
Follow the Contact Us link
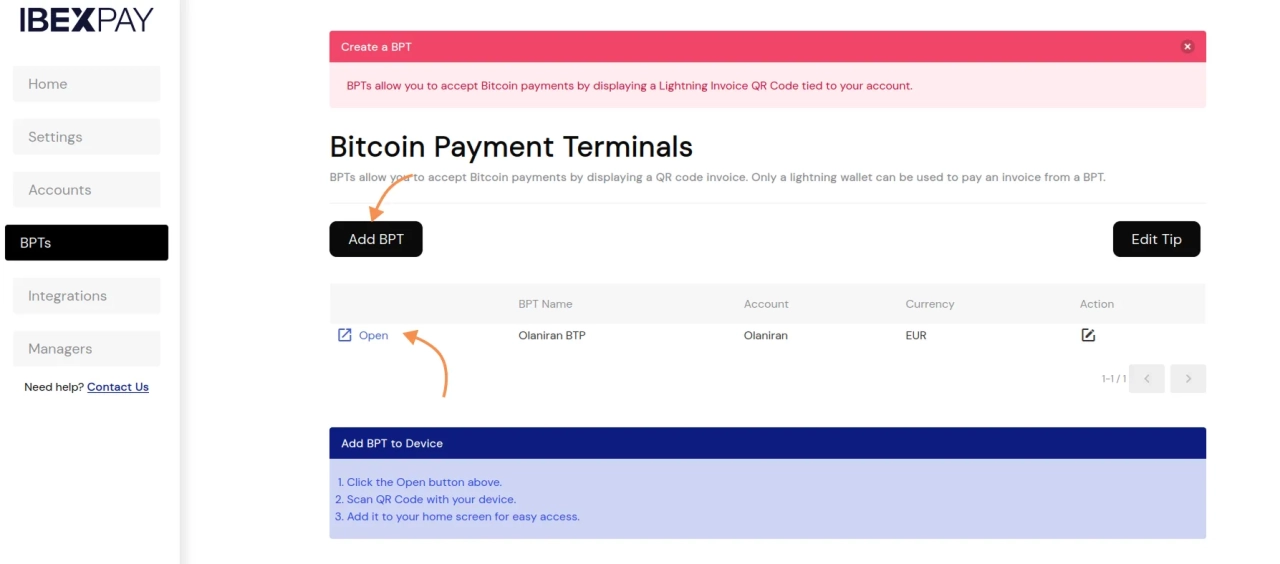(118, 387)
